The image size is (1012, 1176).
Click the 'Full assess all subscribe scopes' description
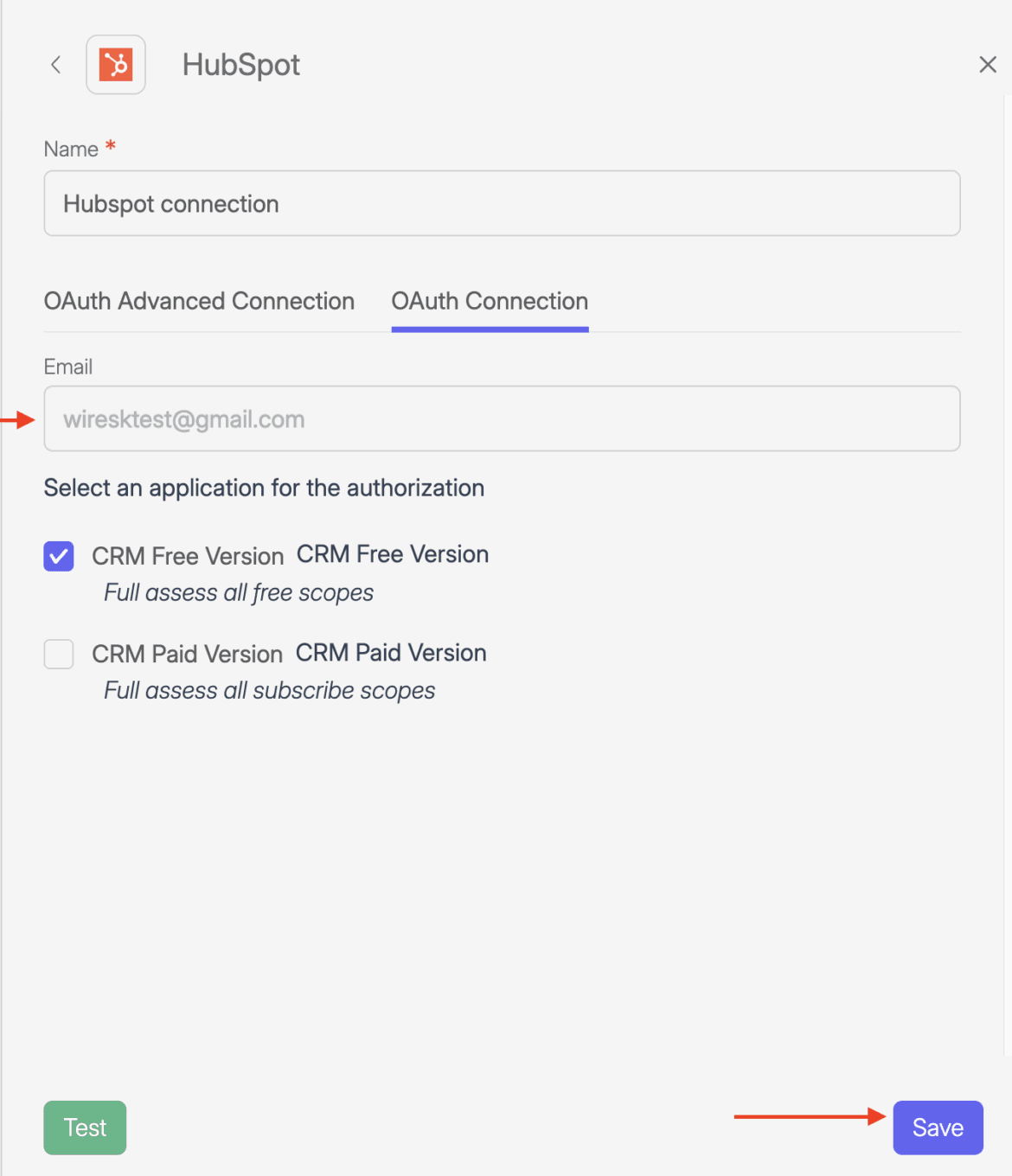(269, 691)
